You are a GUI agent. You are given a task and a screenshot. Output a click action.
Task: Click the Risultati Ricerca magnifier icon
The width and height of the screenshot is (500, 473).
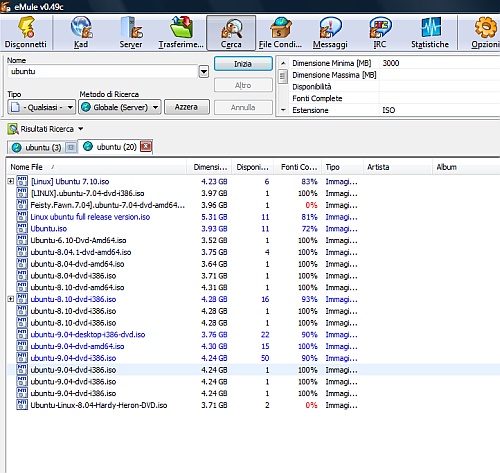pos(13,129)
